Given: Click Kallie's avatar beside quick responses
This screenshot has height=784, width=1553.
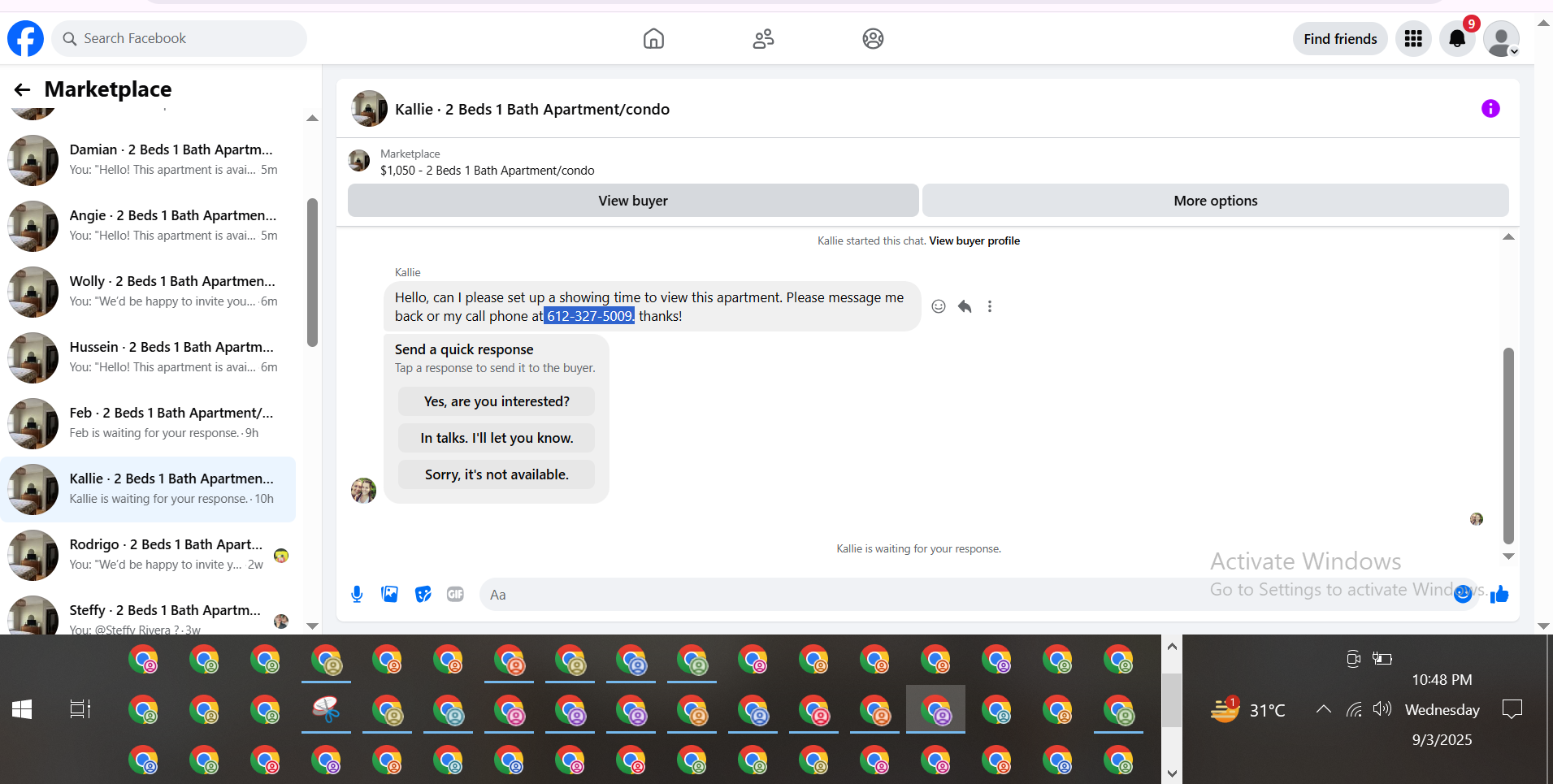Looking at the screenshot, I should click(363, 490).
